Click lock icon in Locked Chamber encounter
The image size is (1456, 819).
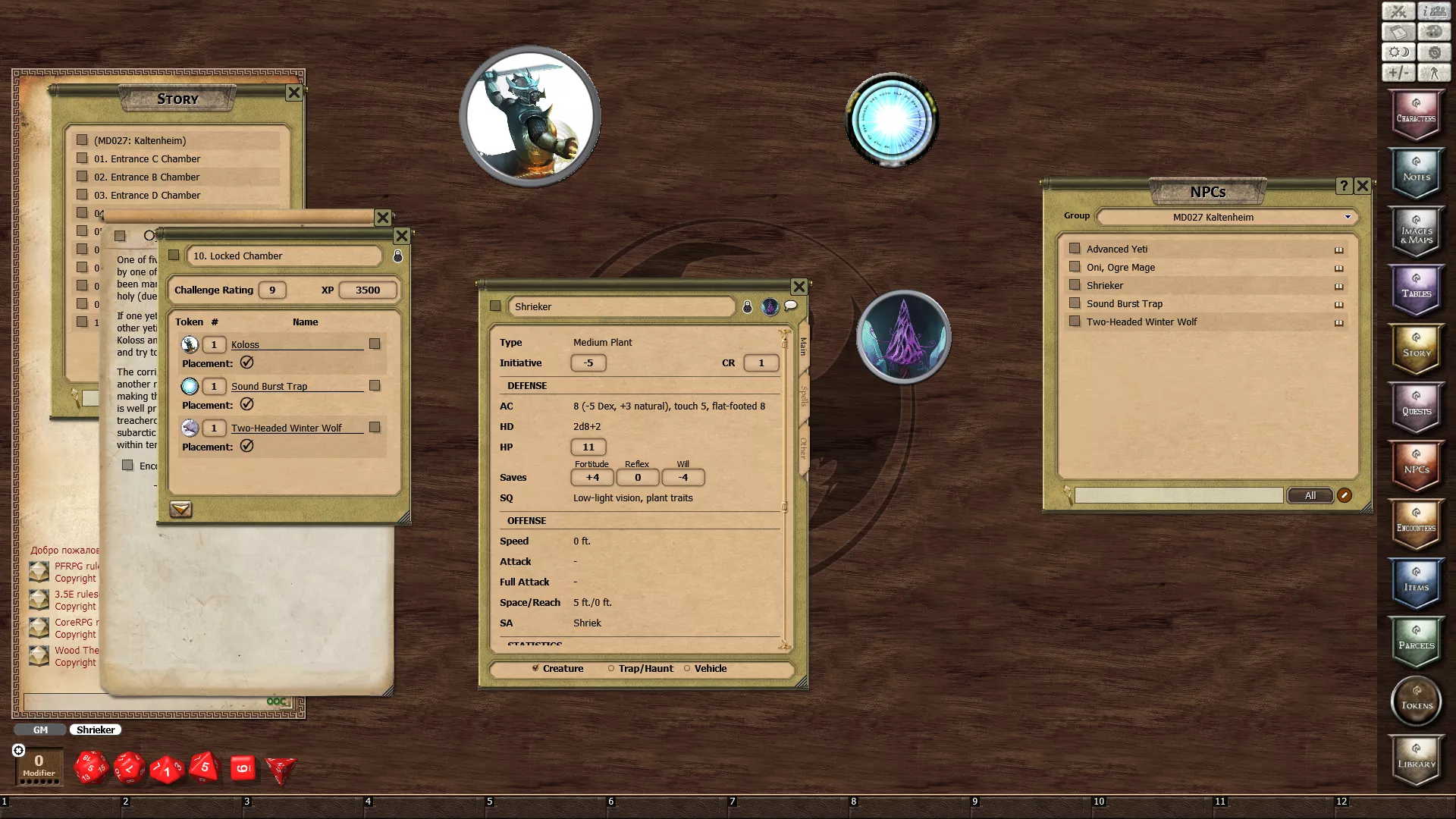tap(397, 256)
